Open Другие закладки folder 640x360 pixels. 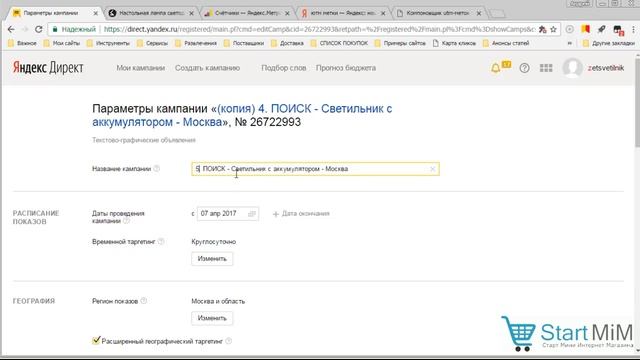click(x=610, y=43)
